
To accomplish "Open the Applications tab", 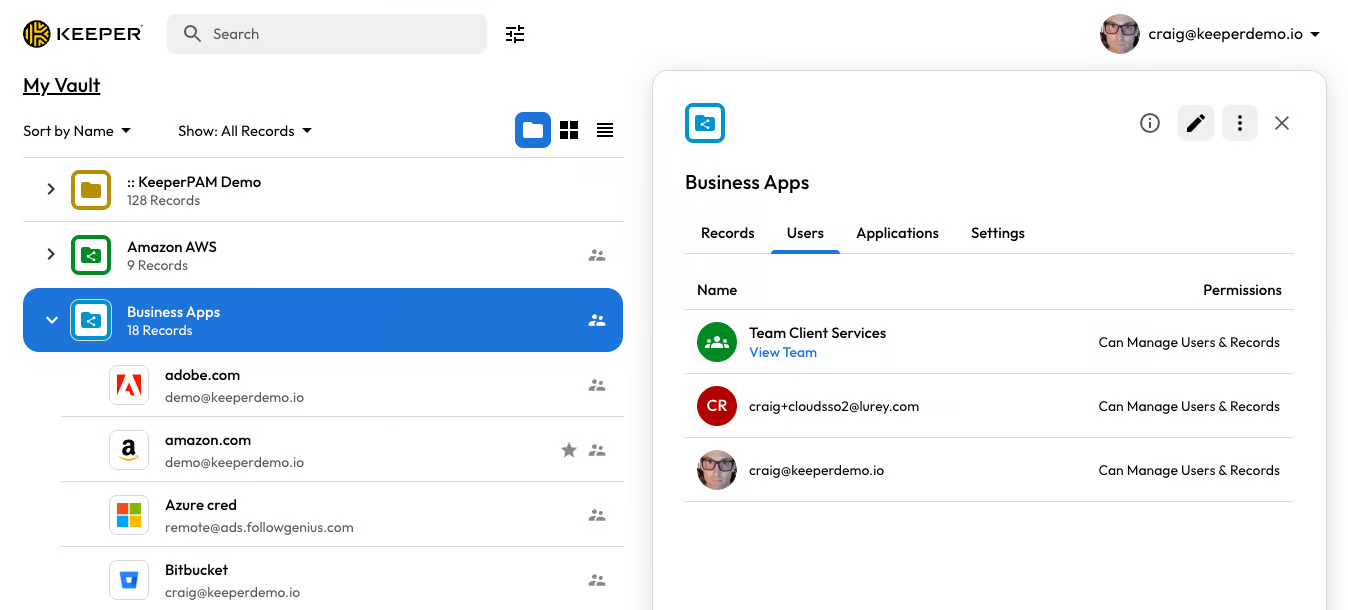I will point(897,233).
